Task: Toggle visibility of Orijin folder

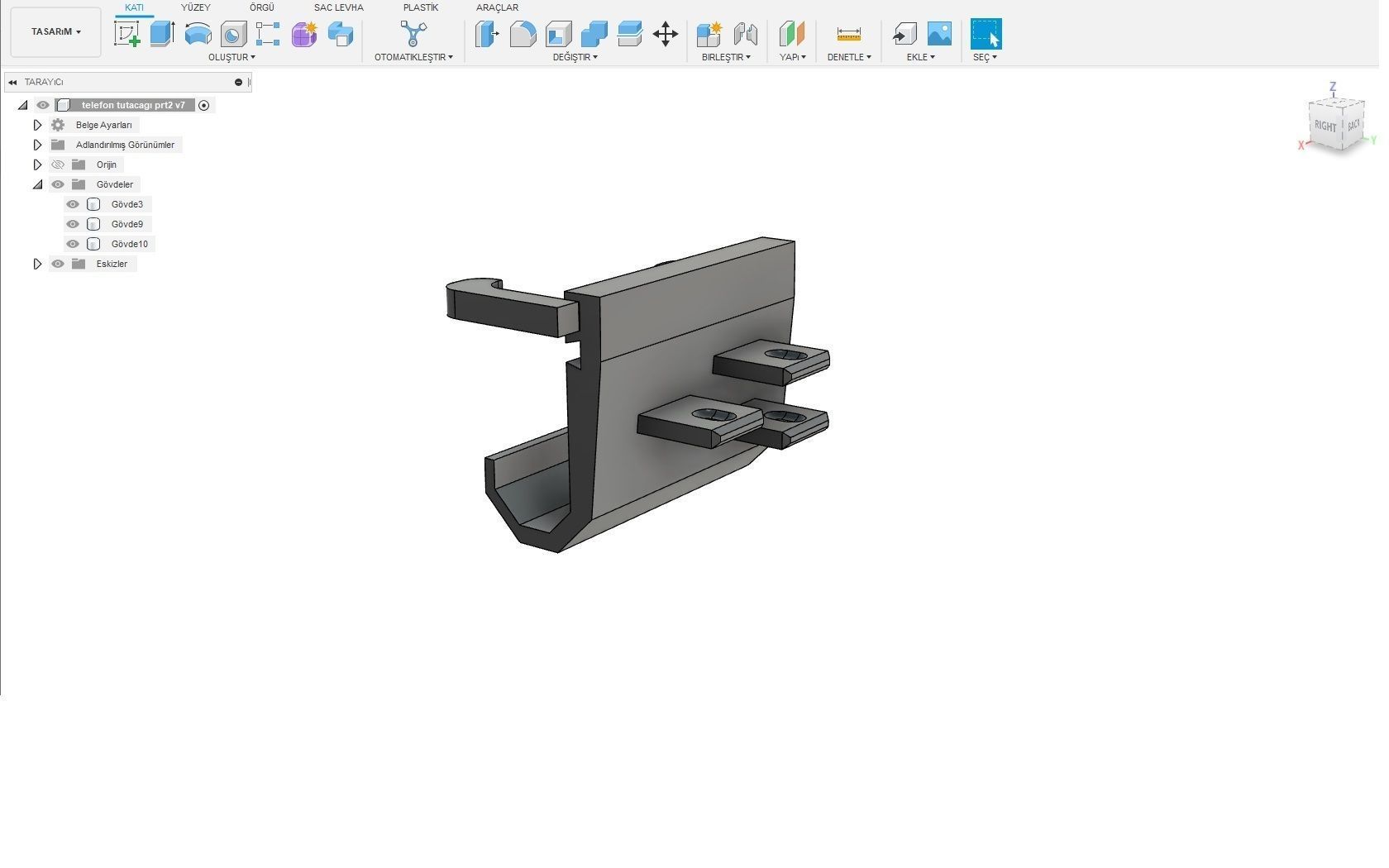Action: (x=58, y=165)
